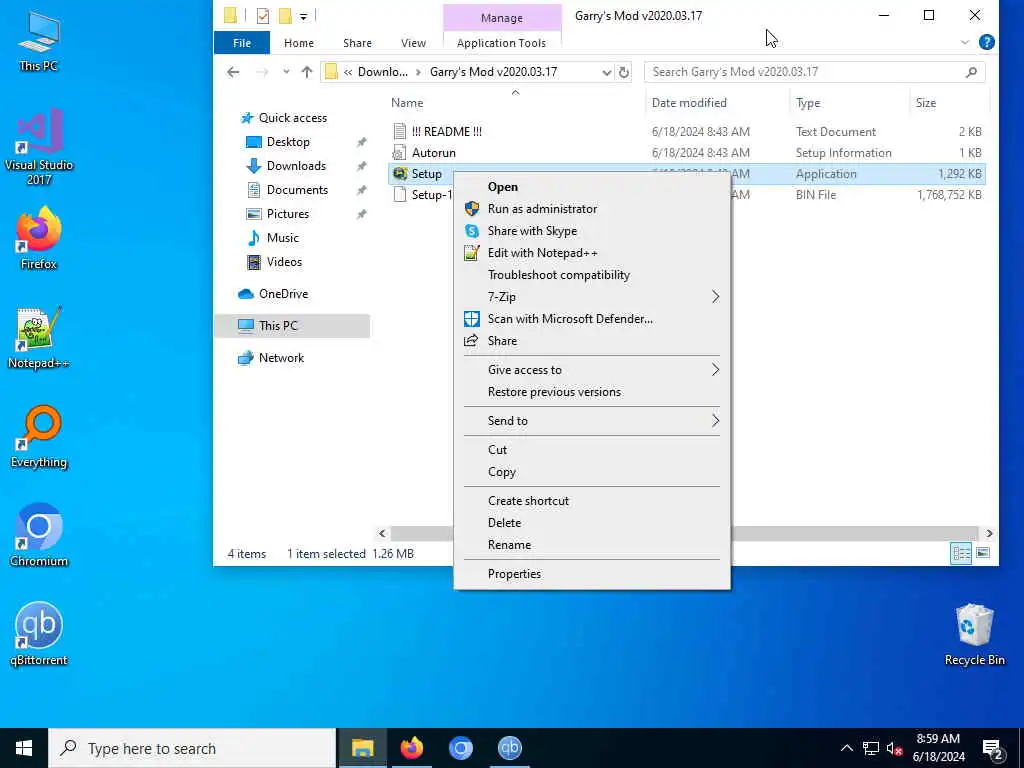The image size is (1024, 768).
Task: Click File Explorer icon in taskbar
Action: click(362, 748)
